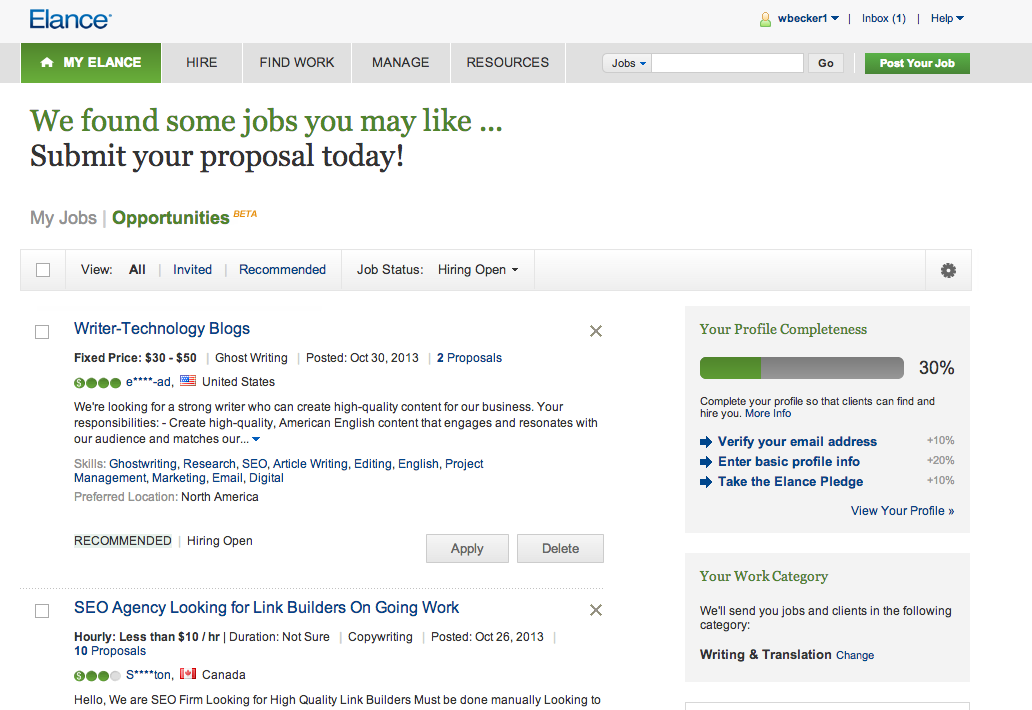This screenshot has height=710, width=1032.
Task: Click the Elance logo
Action: pyautogui.click(x=70, y=20)
